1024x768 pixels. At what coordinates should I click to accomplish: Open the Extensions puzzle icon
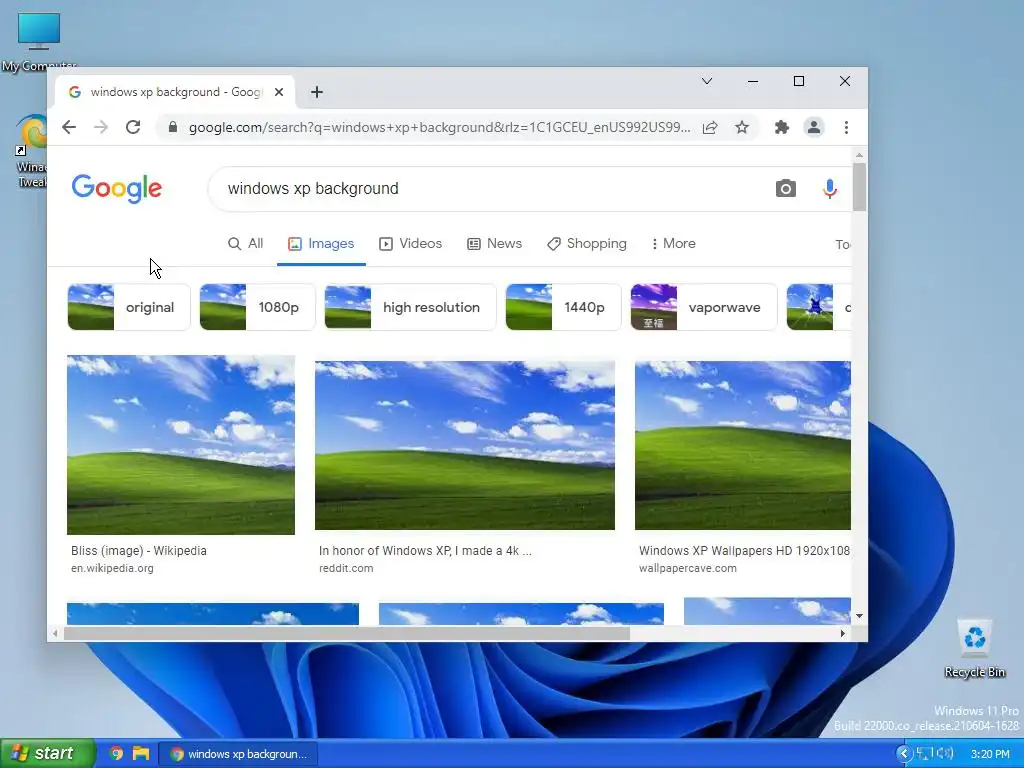pyautogui.click(x=782, y=127)
